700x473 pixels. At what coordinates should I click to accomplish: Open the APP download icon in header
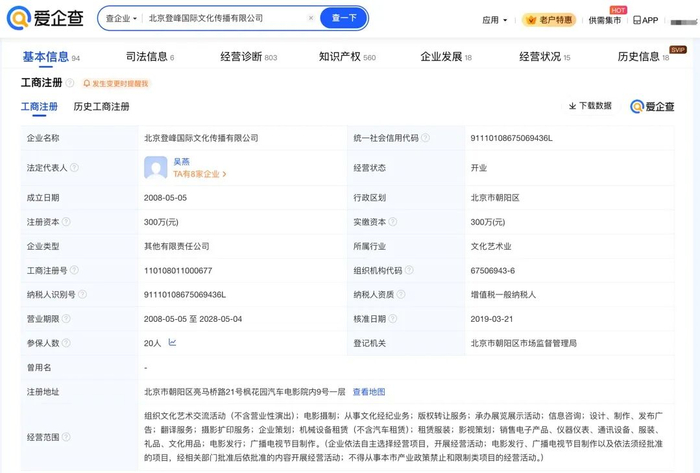click(x=646, y=20)
